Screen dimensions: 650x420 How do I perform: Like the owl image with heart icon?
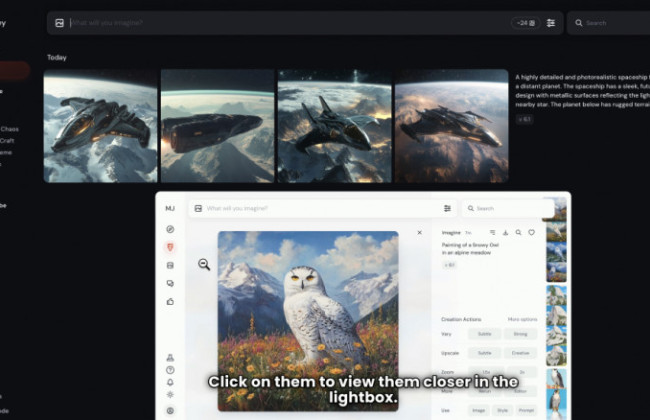(x=531, y=232)
